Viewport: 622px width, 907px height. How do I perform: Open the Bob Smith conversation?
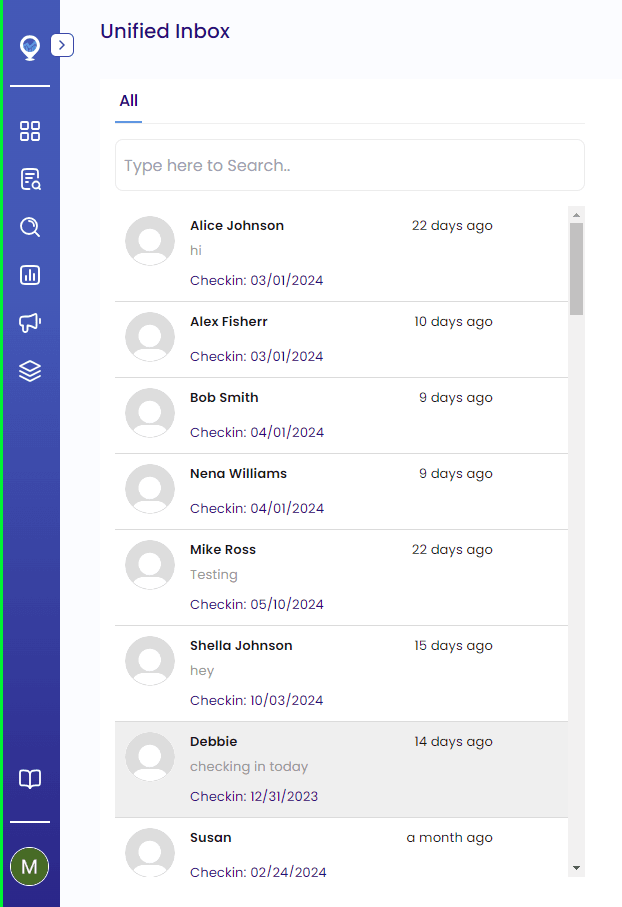click(340, 415)
